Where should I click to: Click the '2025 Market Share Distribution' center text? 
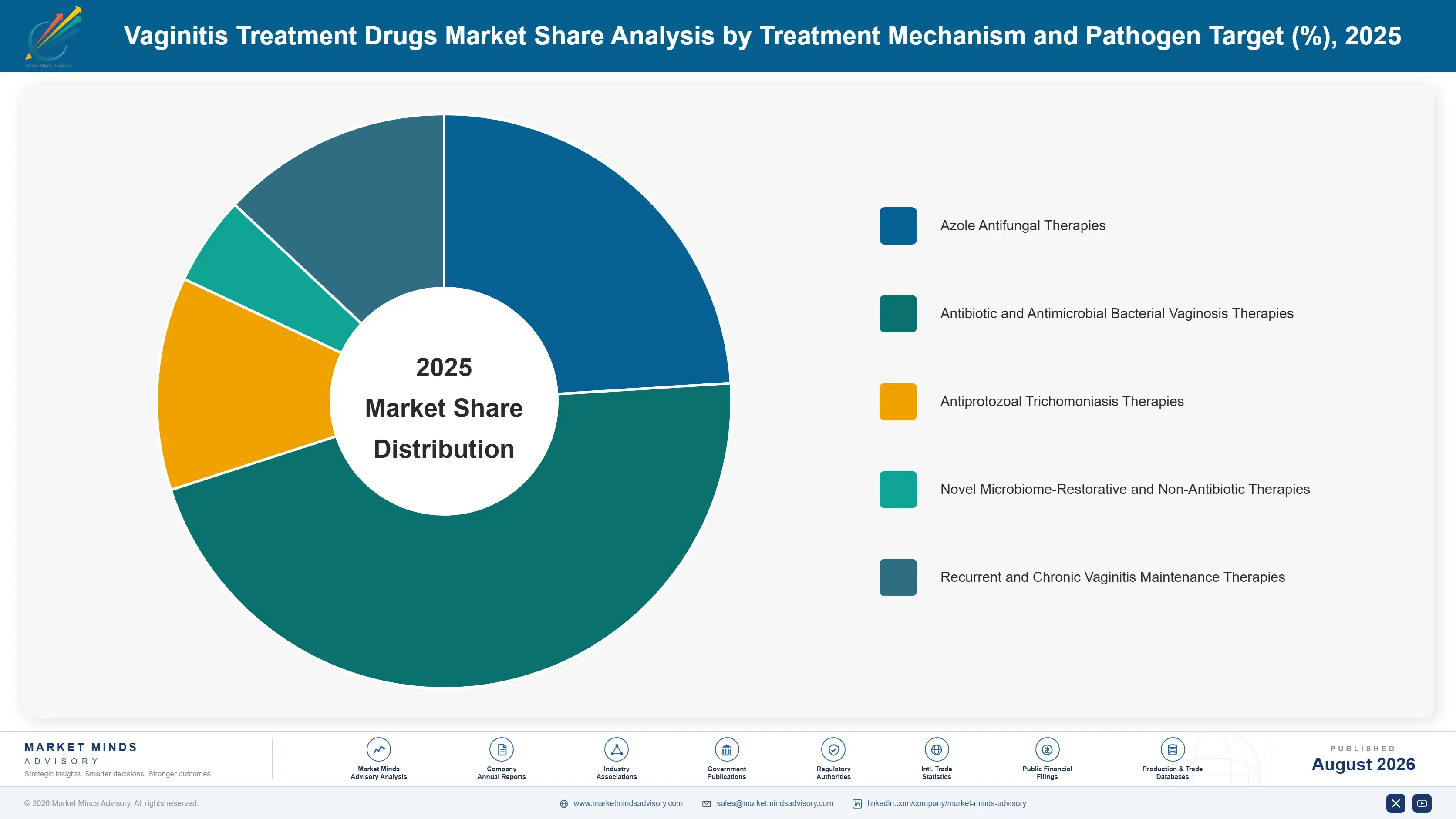coord(444,408)
